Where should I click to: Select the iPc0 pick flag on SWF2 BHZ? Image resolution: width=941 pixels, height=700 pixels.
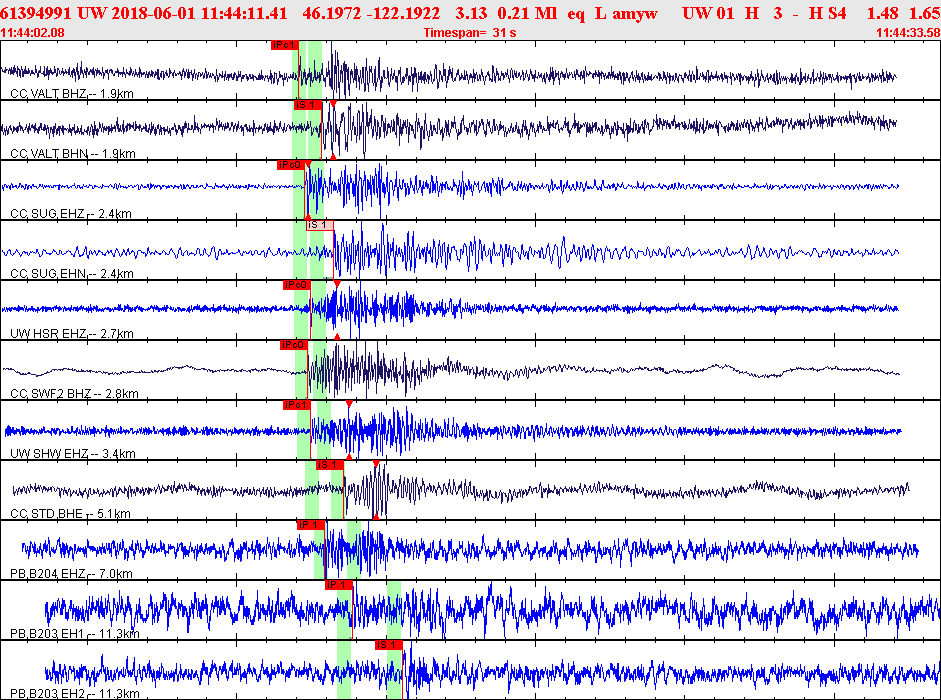[294, 345]
